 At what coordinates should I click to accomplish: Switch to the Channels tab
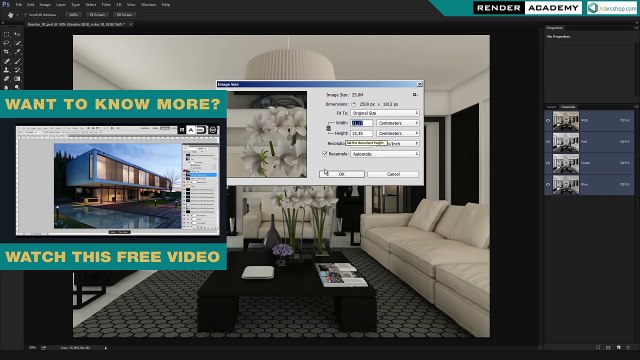point(568,107)
